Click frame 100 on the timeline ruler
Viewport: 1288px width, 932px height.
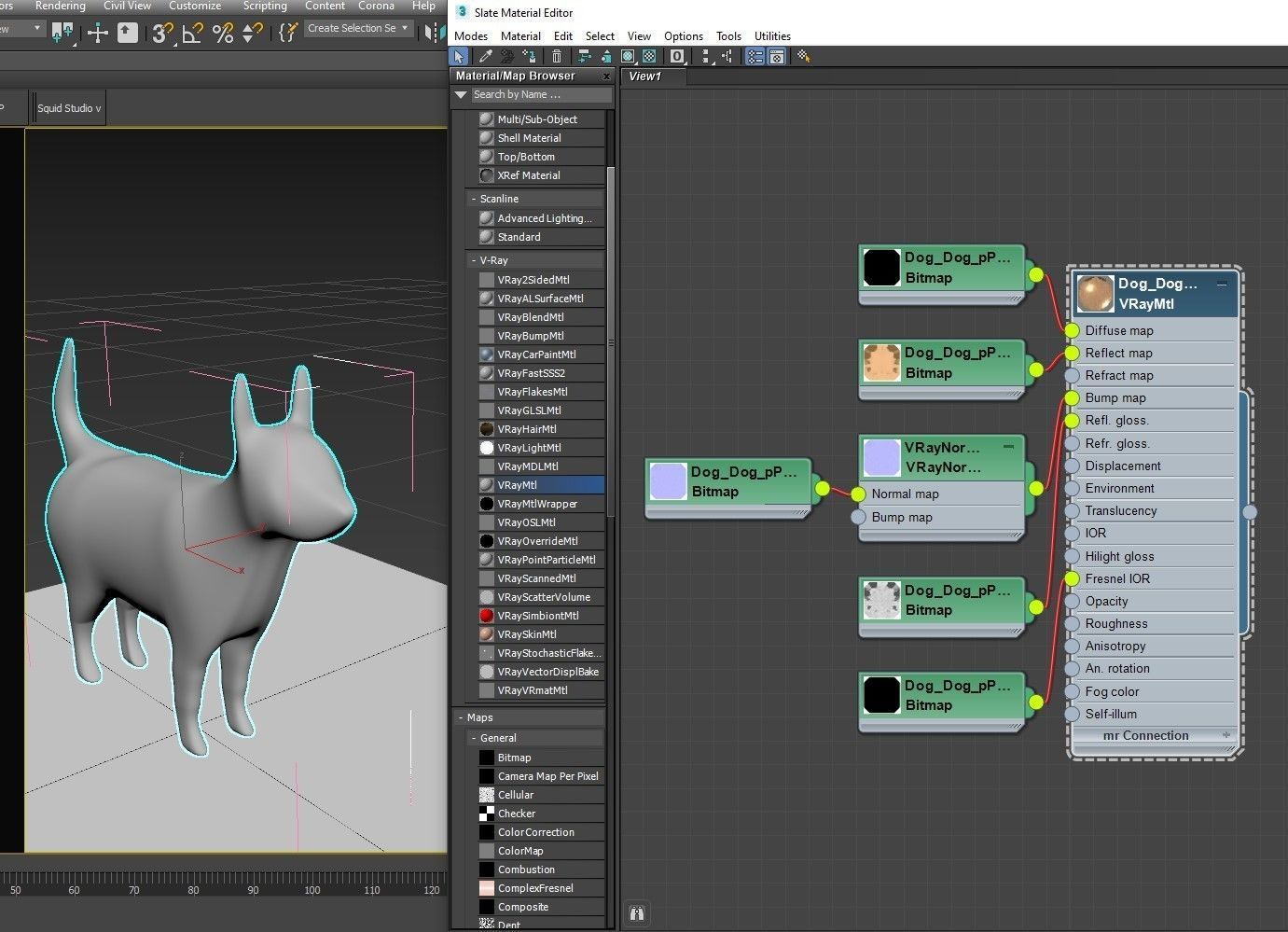312,890
